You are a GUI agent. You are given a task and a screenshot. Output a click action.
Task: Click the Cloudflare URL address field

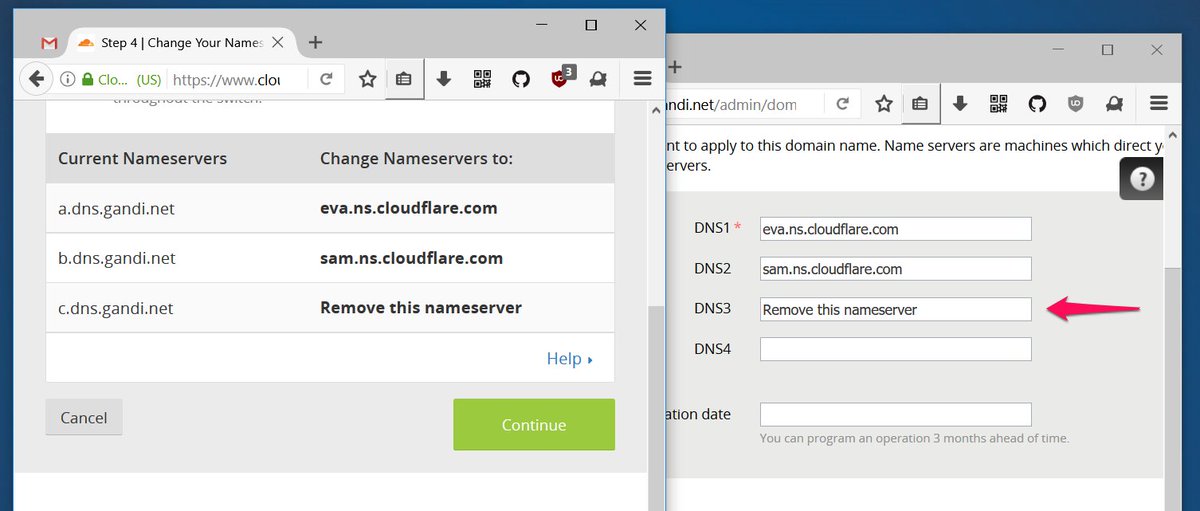coord(225,79)
